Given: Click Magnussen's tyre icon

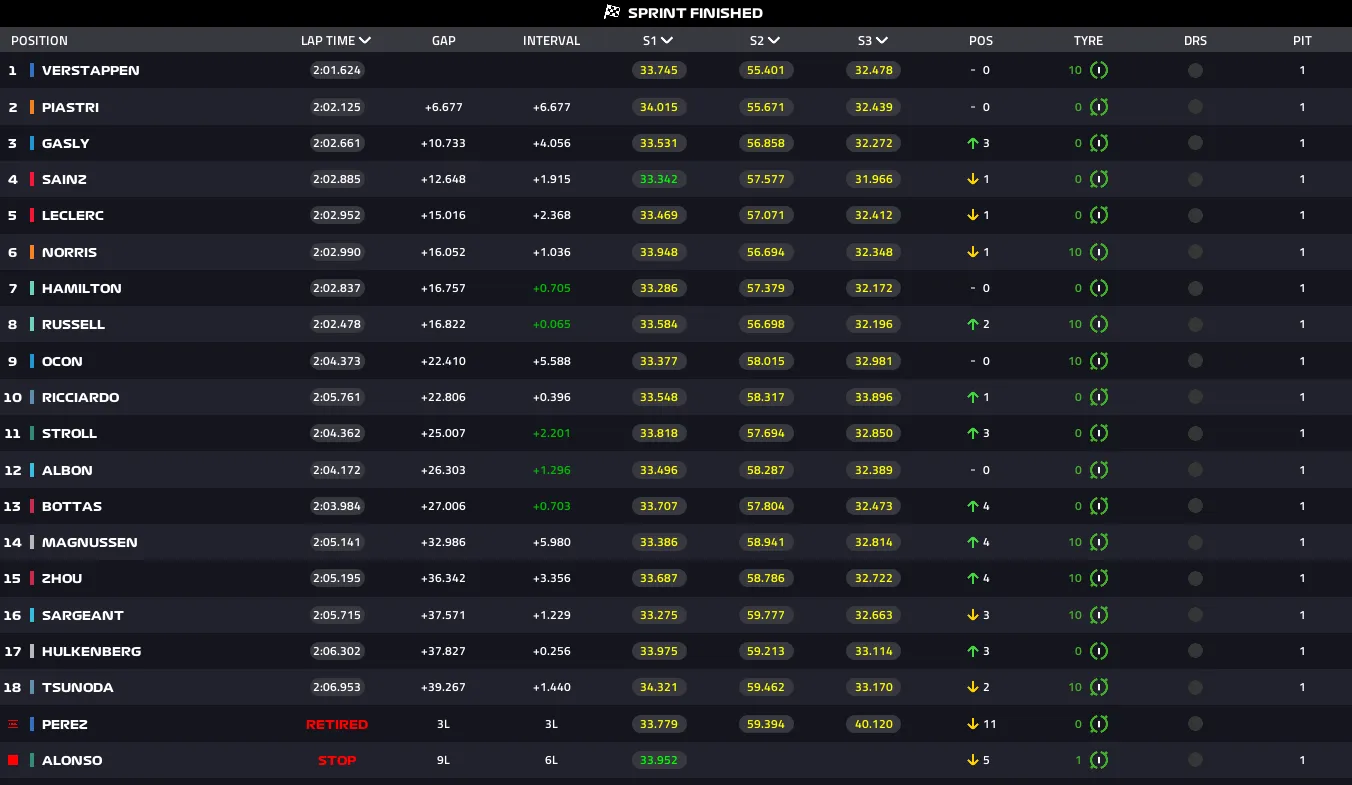Looking at the screenshot, I should click(1099, 542).
